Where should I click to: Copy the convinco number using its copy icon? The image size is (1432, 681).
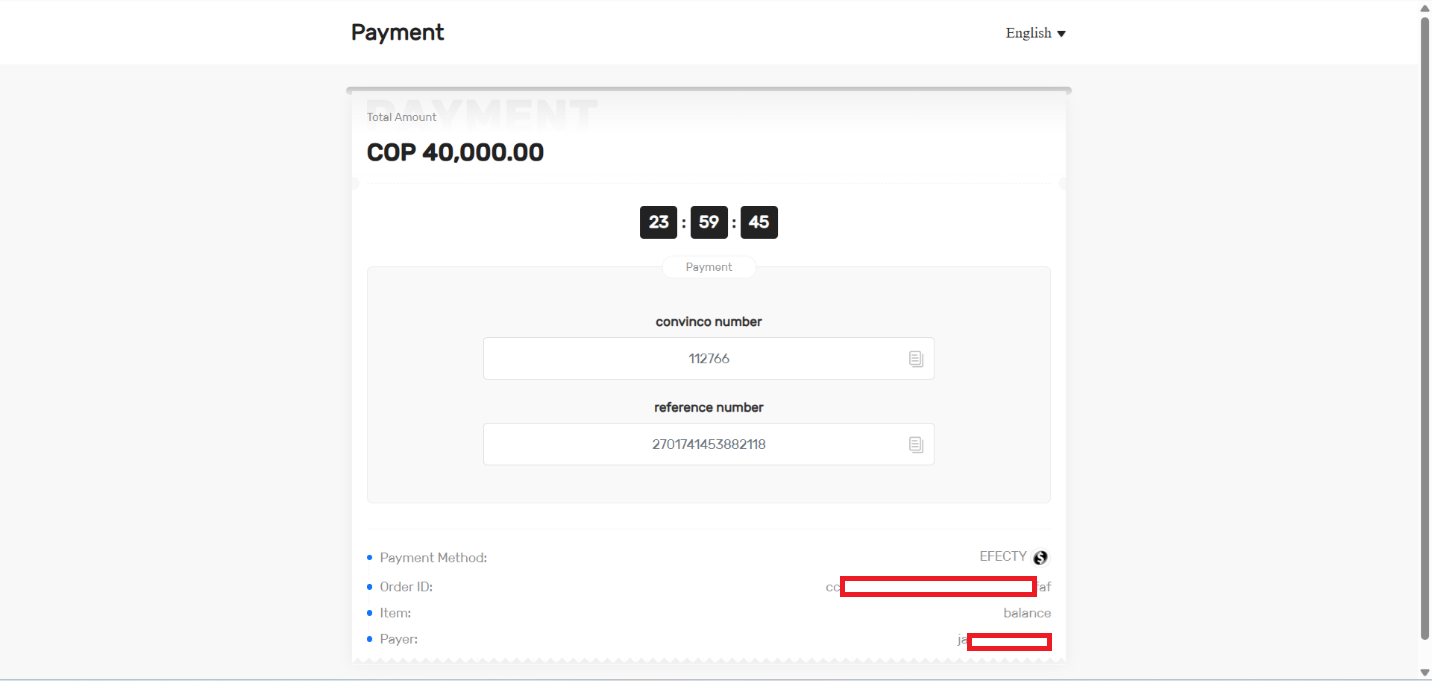(915, 359)
